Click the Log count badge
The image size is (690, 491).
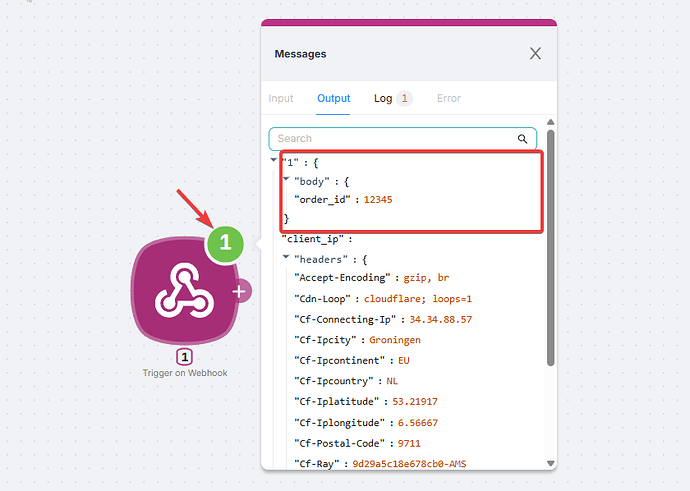click(x=404, y=98)
